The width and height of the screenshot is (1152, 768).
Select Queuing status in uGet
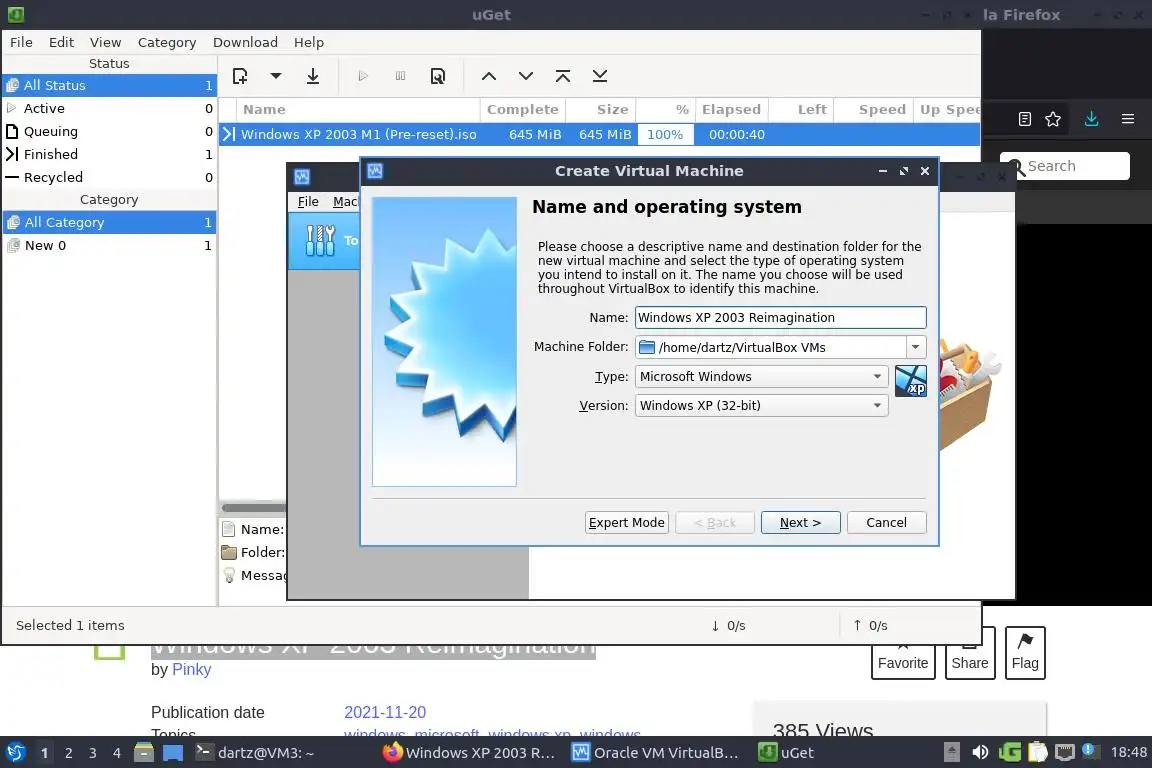click(109, 132)
